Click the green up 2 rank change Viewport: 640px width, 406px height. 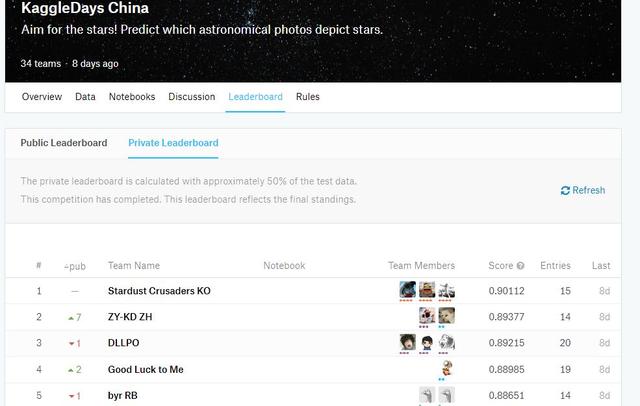(75, 369)
